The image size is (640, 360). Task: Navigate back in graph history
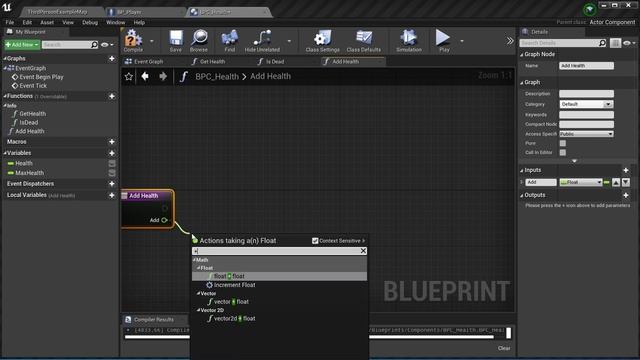click(x=145, y=76)
